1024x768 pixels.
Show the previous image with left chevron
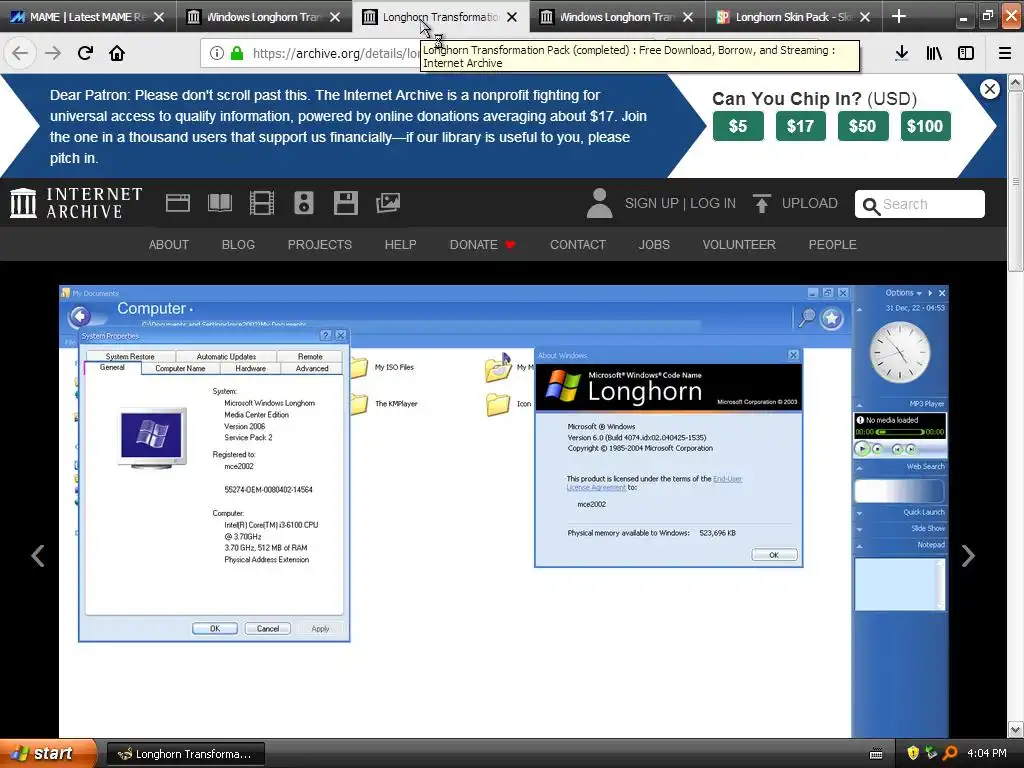coord(39,556)
